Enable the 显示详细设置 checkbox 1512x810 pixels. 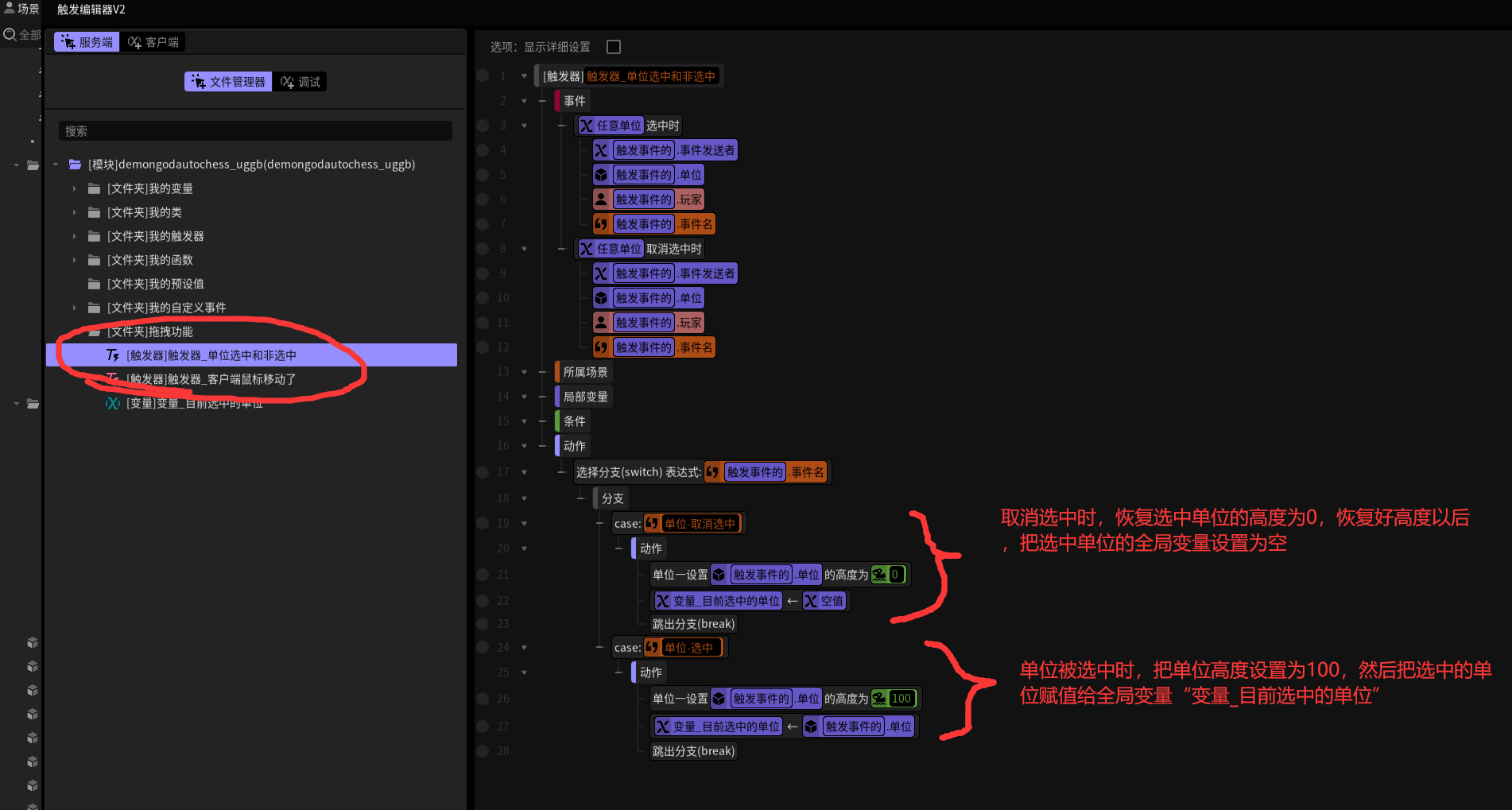point(614,47)
